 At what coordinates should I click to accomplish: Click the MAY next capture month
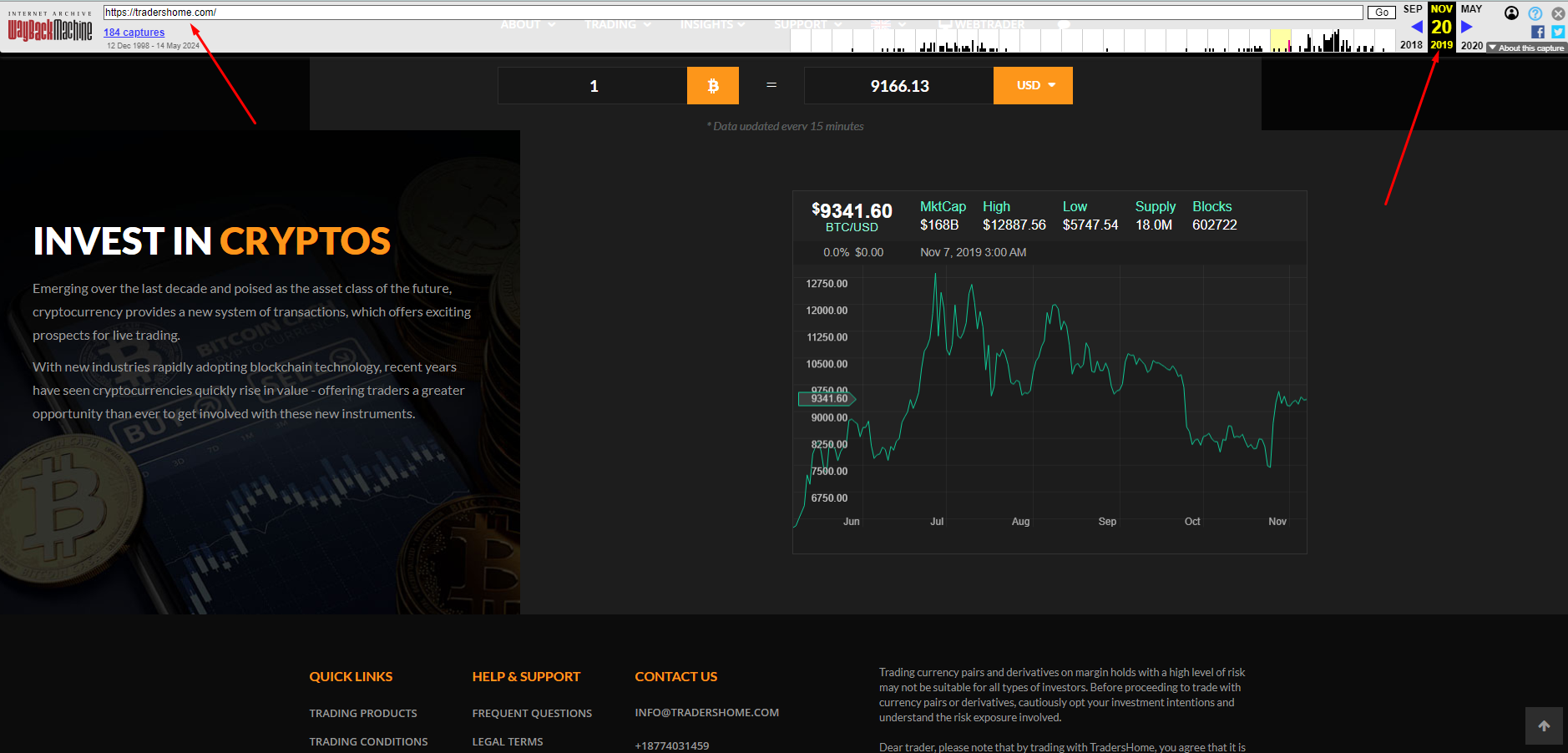tap(1471, 9)
